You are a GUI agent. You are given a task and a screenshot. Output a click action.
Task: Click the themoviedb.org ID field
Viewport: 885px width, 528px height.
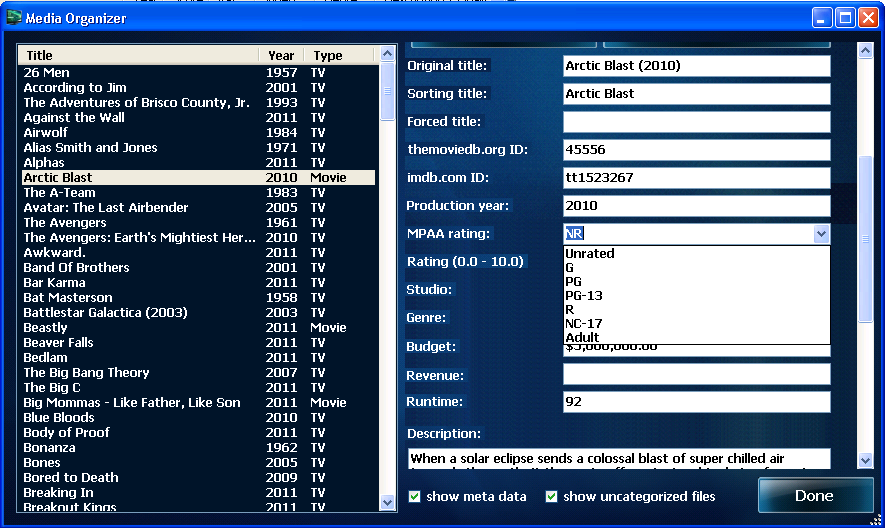pos(696,150)
